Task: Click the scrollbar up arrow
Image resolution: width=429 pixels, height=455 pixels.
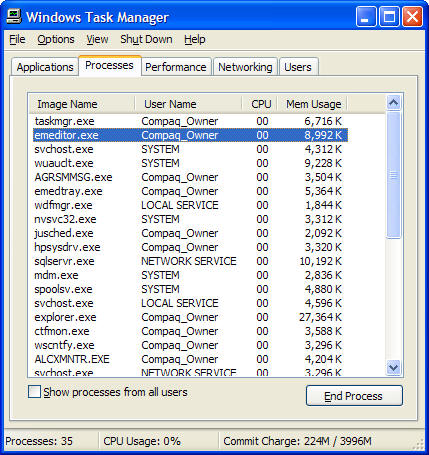Action: point(393,103)
